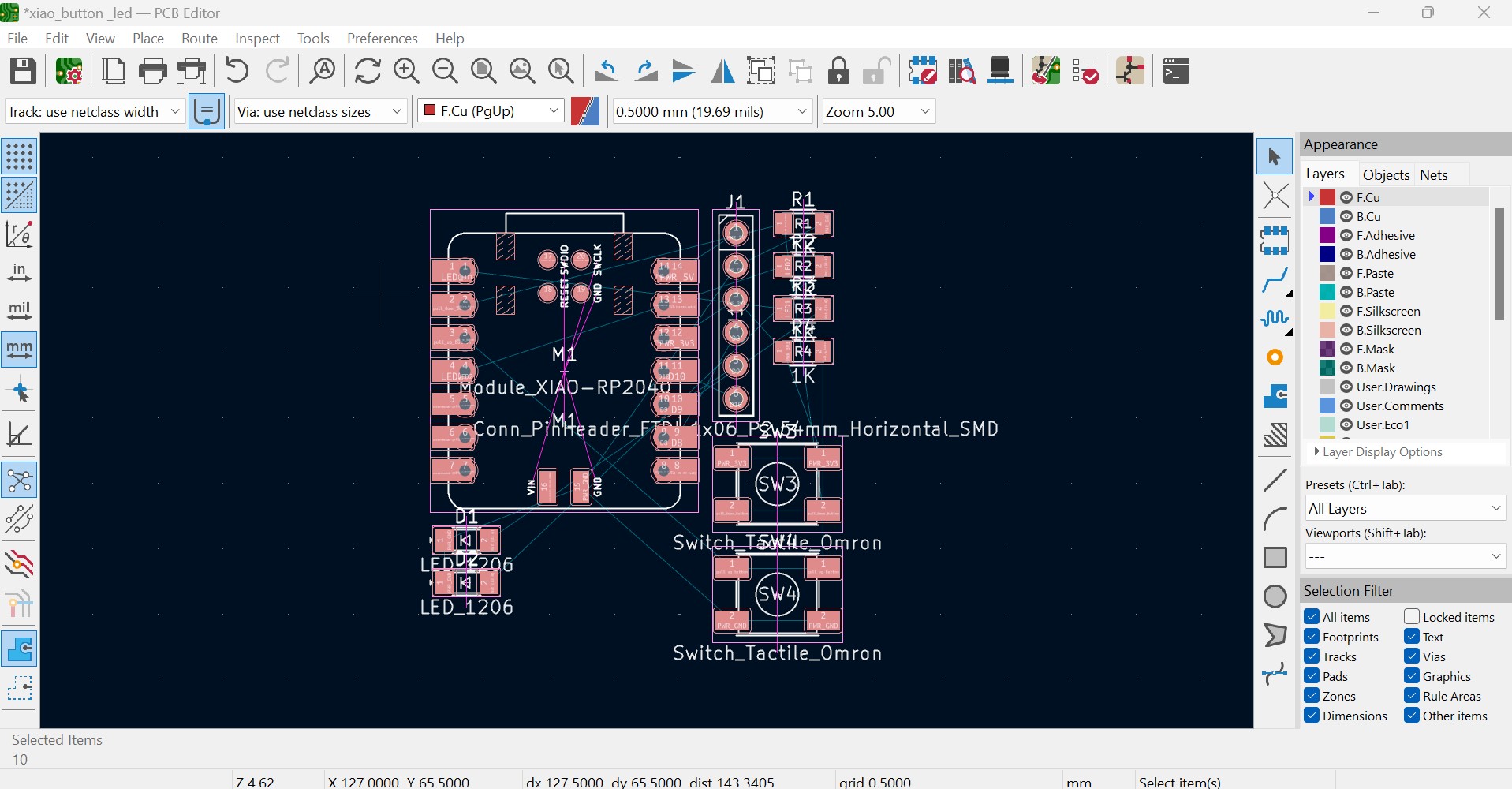
Task: Click the F.Paste layer color swatch
Action: pyautogui.click(x=1327, y=273)
